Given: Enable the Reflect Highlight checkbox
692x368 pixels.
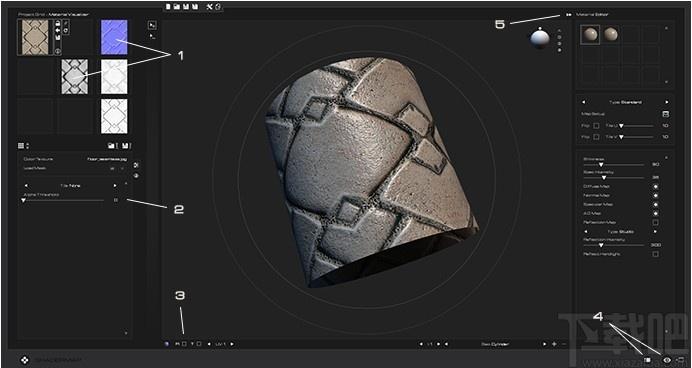Looking at the screenshot, I should [x=656, y=254].
